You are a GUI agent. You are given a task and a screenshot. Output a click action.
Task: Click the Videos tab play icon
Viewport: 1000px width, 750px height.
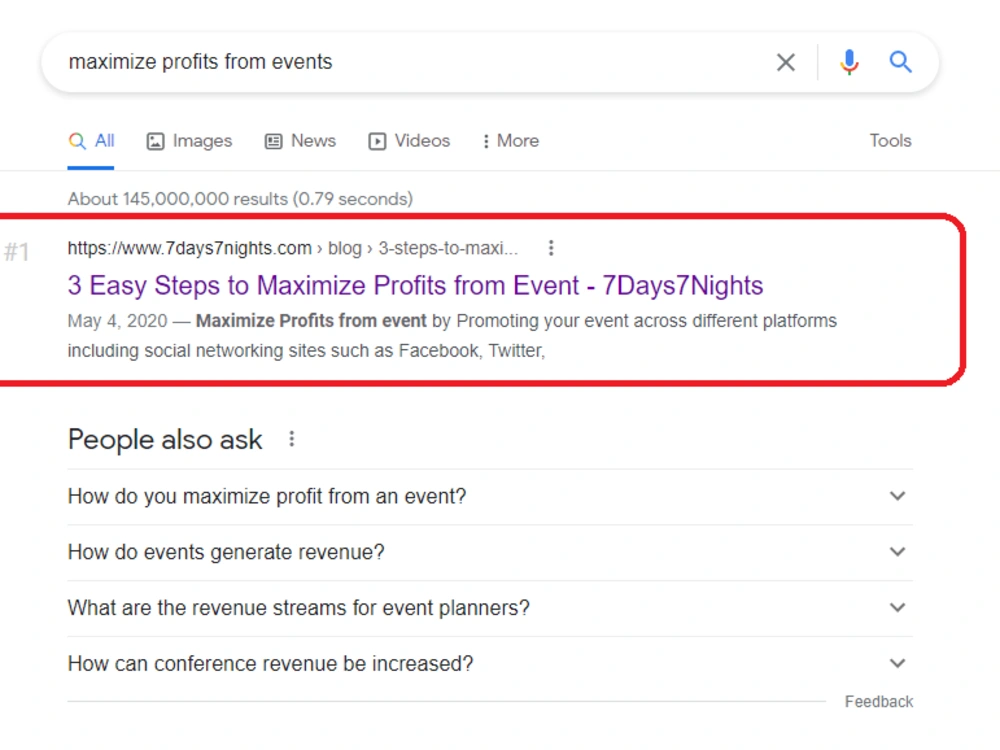(377, 141)
